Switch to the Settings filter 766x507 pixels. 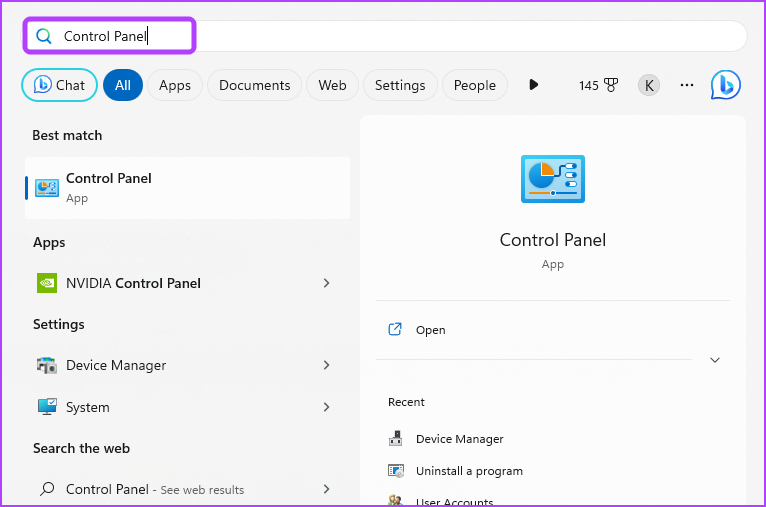(x=400, y=85)
